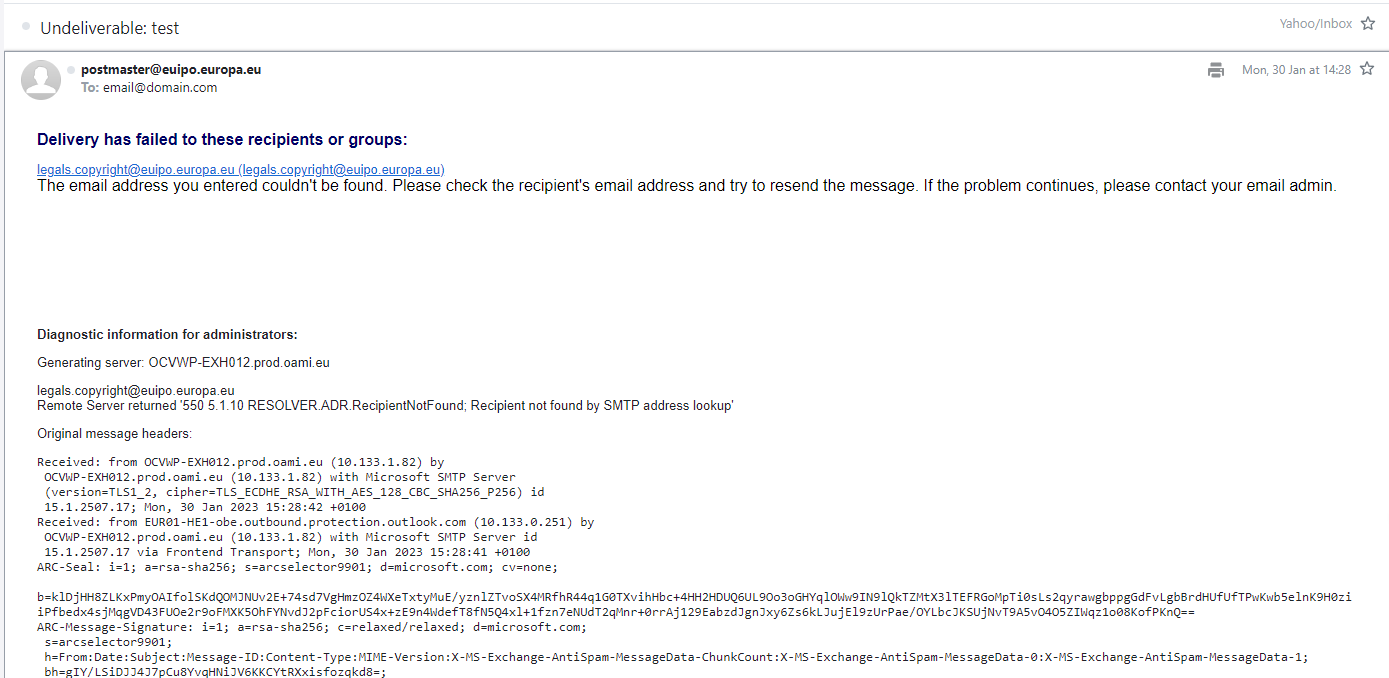Click the 'b=klDjHH8ZLKxPmy' signature block
Viewport: 1389px width, 678px height.
694,604
